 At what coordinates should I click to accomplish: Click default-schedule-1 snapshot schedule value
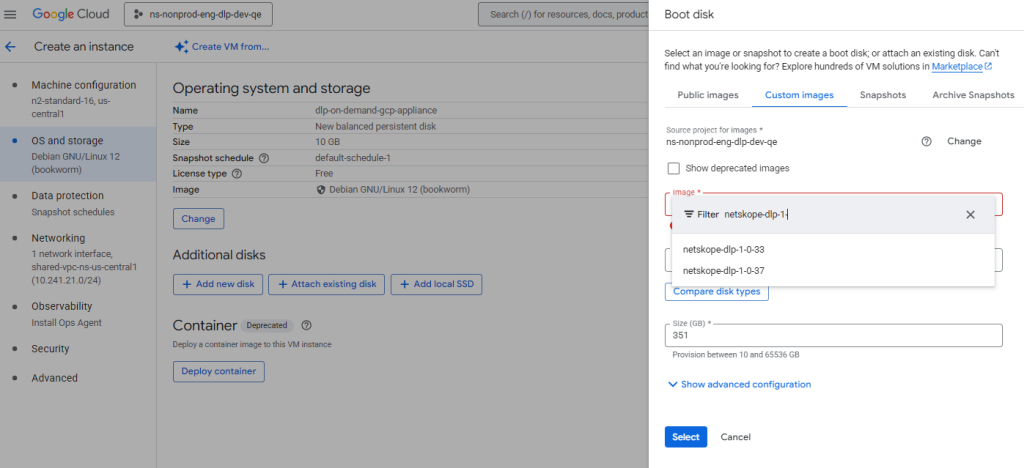[x=353, y=158]
